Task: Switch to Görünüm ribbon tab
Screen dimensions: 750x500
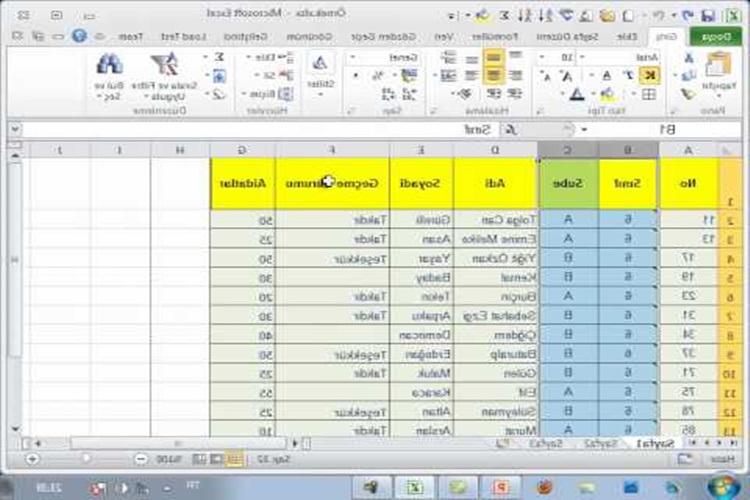Action: [309, 36]
